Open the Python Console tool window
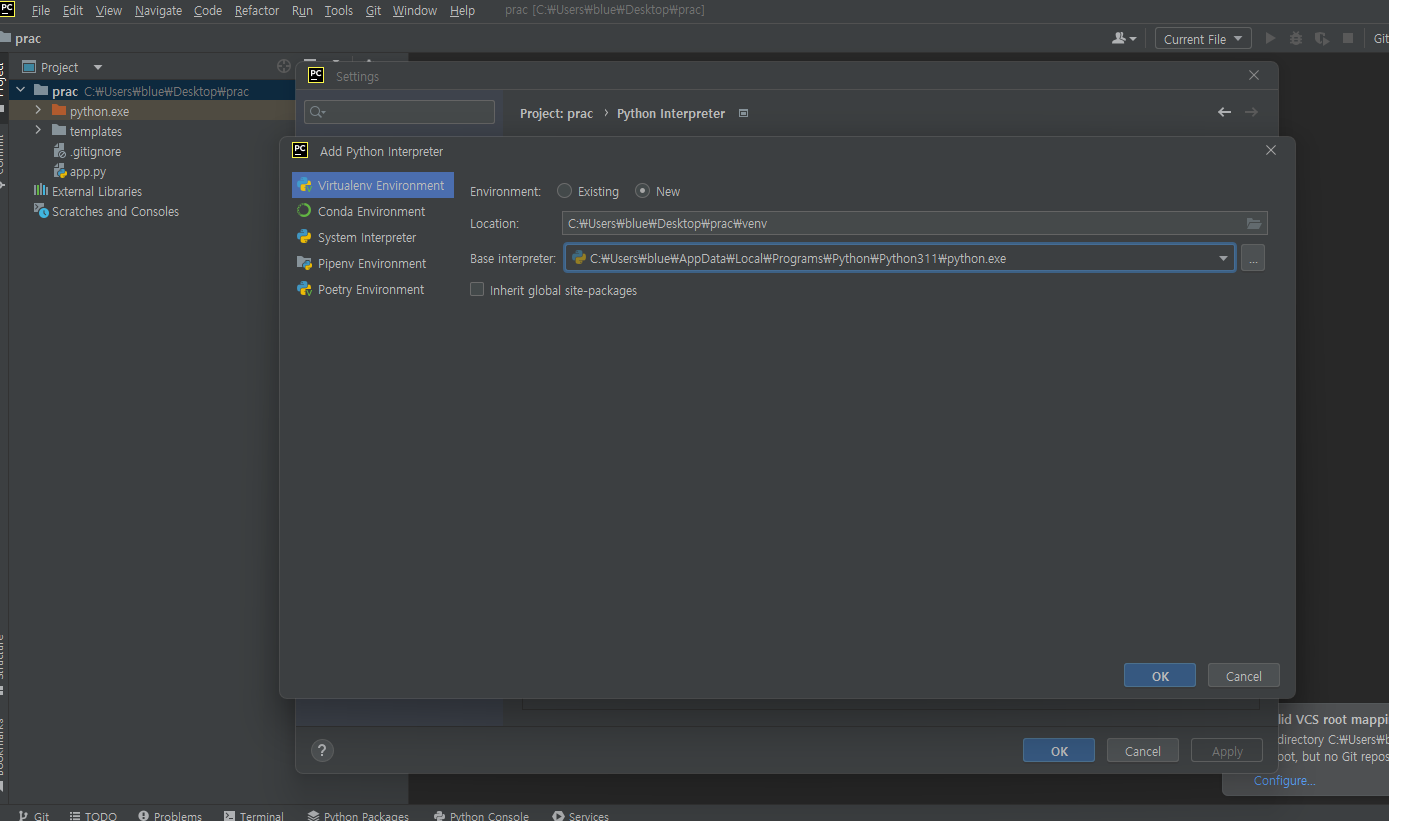The image size is (1409, 833). 481,816
